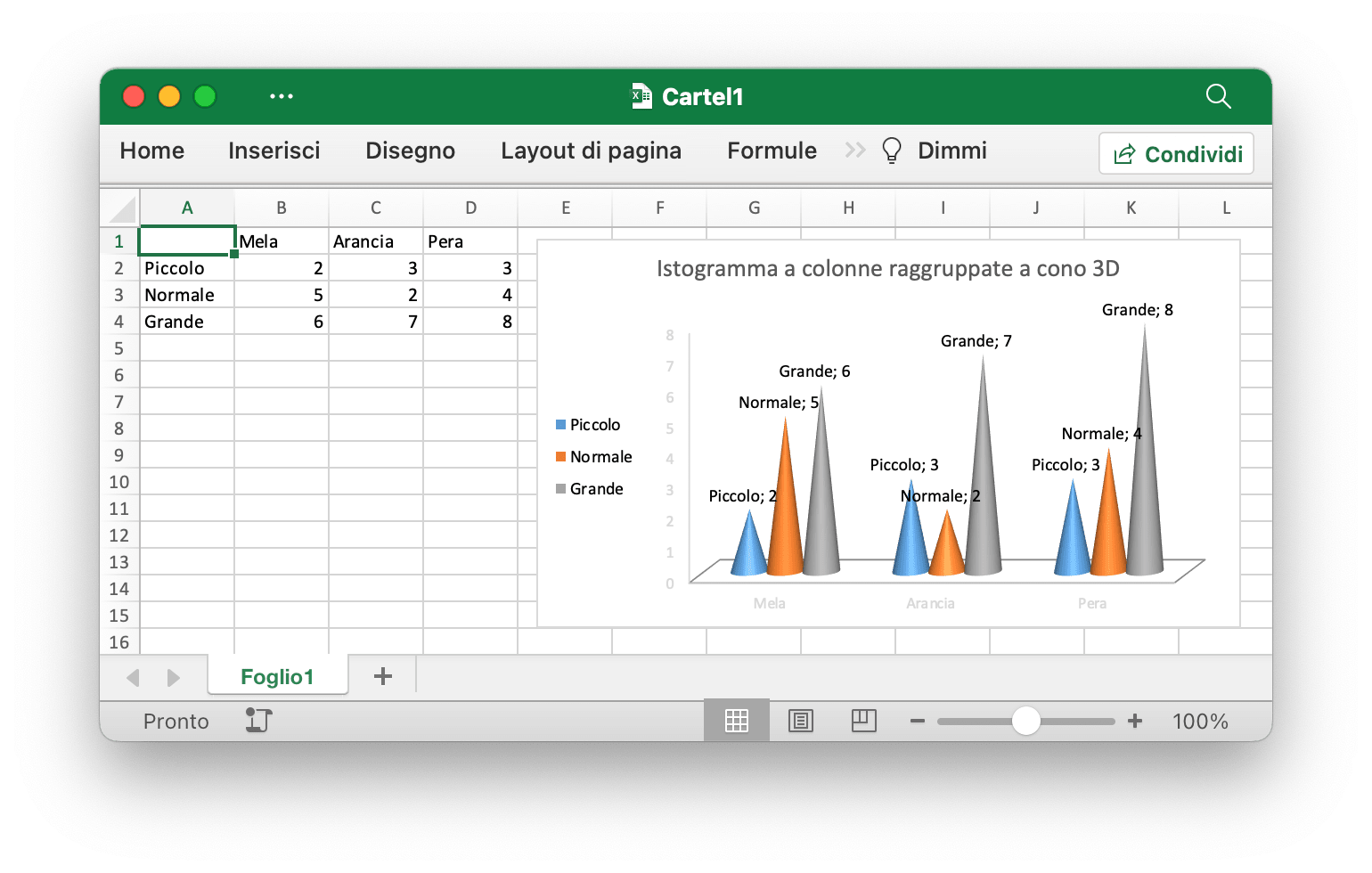This screenshot has height=873, width=1372.
Task: Click the data label Normale; 5
Action: [x=779, y=403]
